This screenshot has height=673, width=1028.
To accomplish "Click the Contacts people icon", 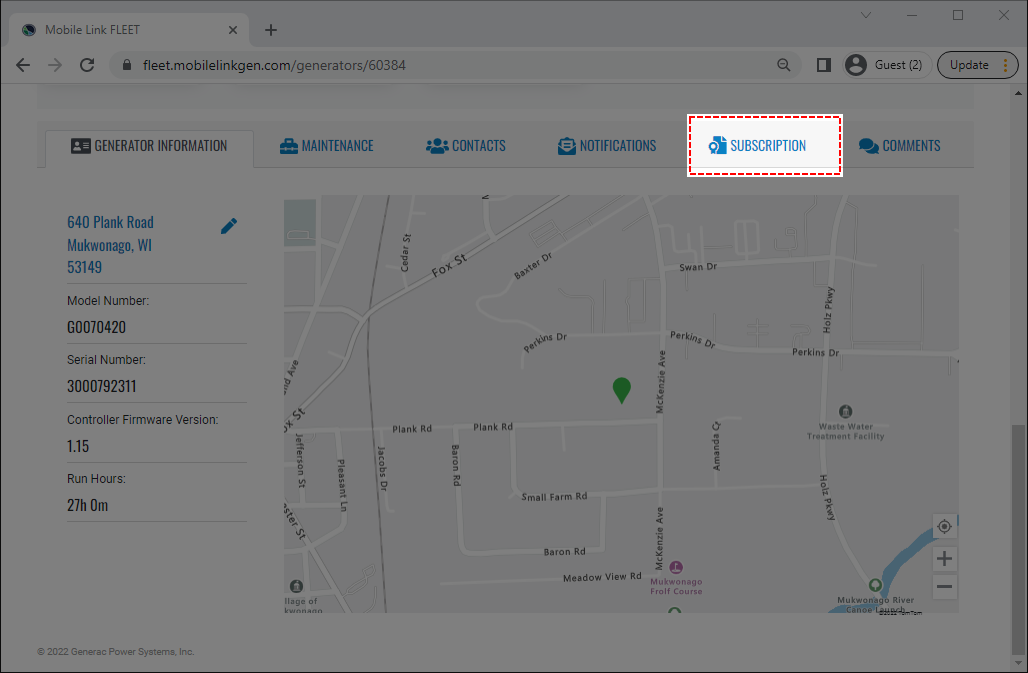I will tap(436, 144).
